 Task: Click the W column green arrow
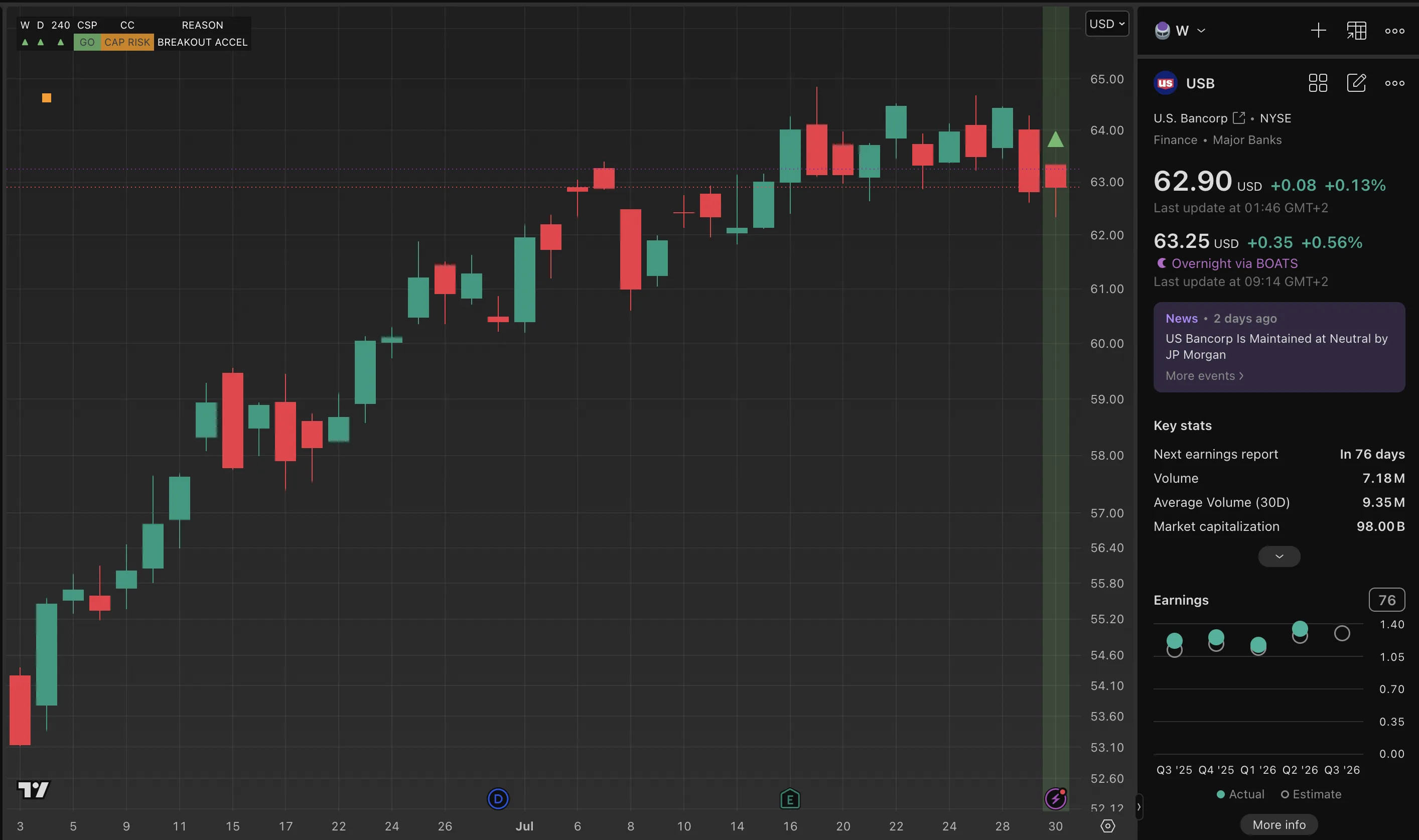pos(25,43)
